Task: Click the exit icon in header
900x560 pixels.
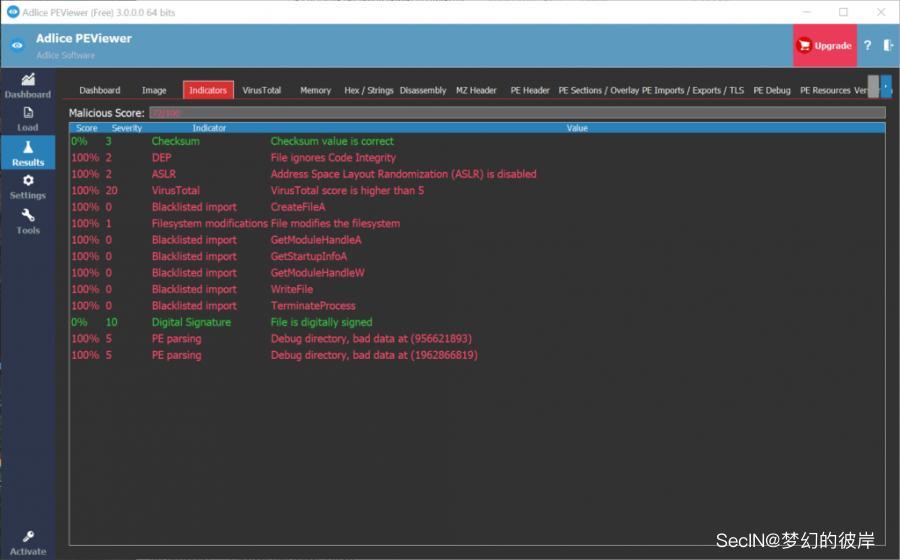Action: [888, 45]
